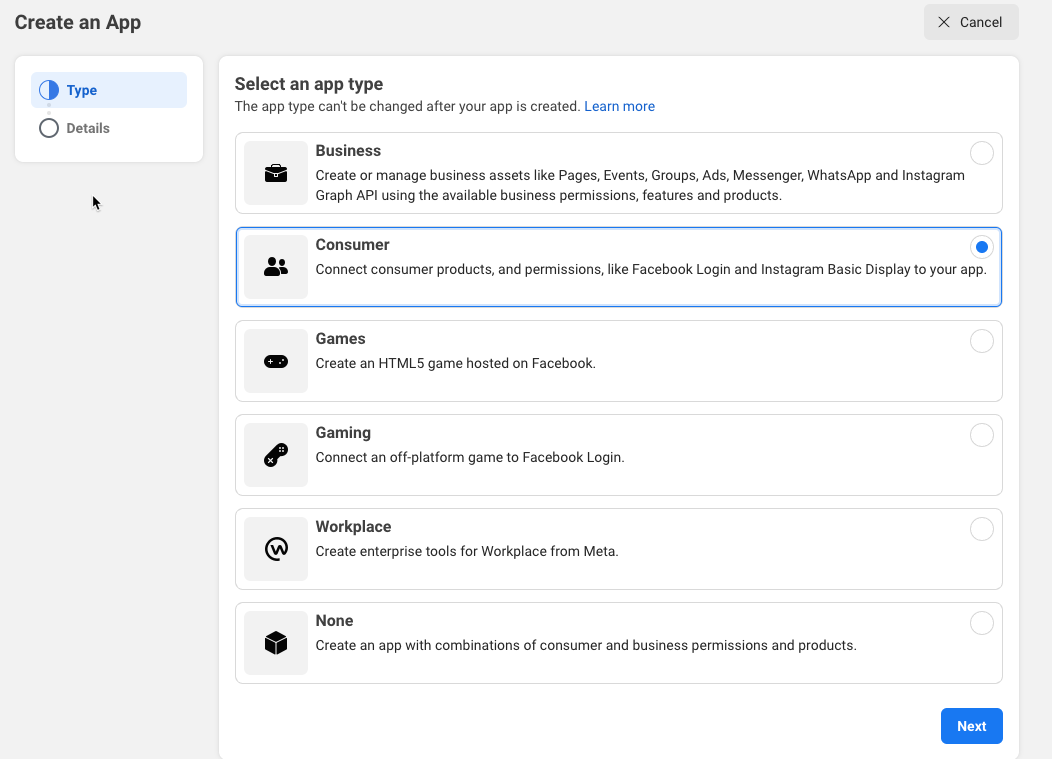Click the None app type title

334,620
